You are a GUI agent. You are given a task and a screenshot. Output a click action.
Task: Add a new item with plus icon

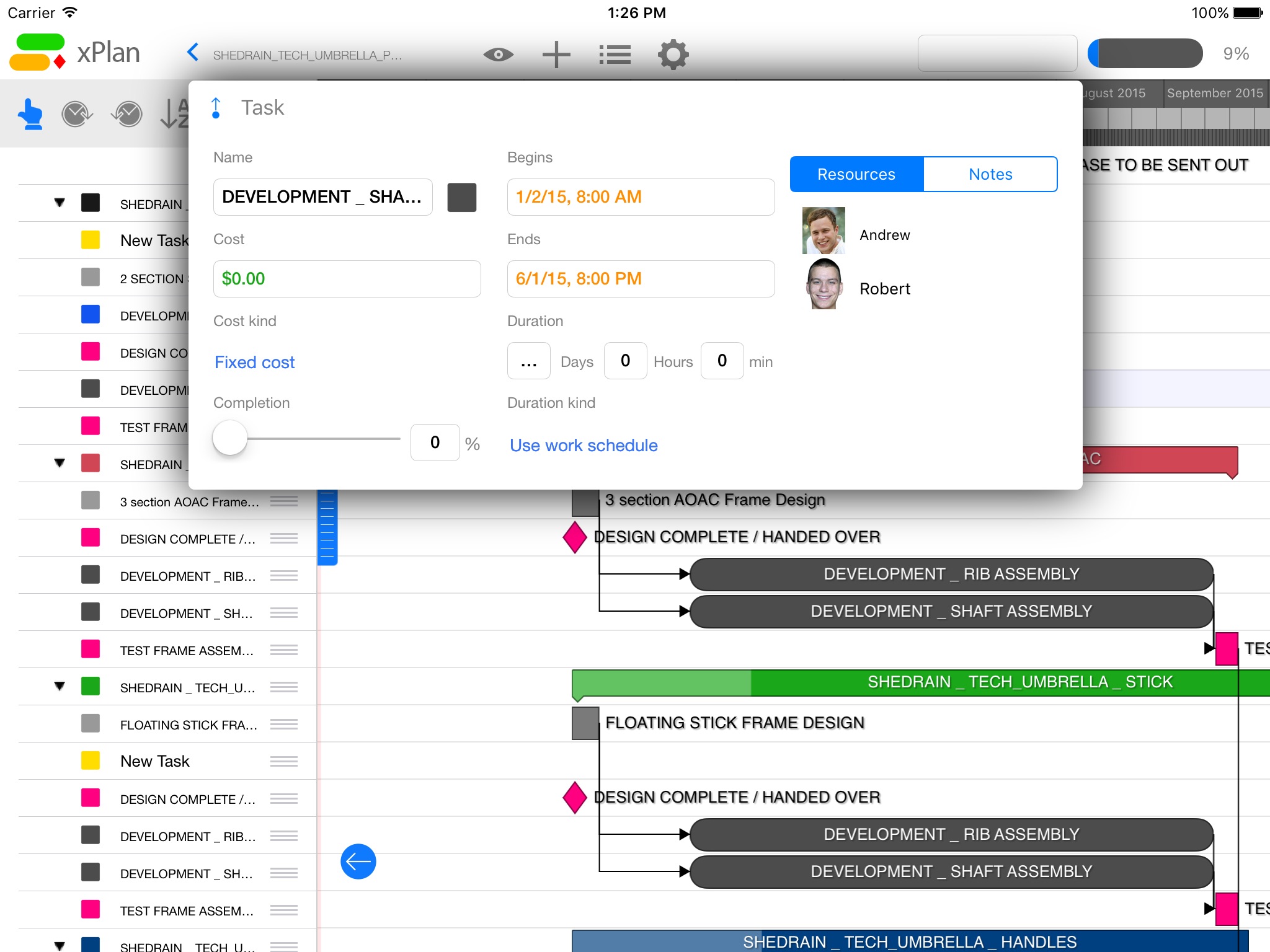coord(556,55)
